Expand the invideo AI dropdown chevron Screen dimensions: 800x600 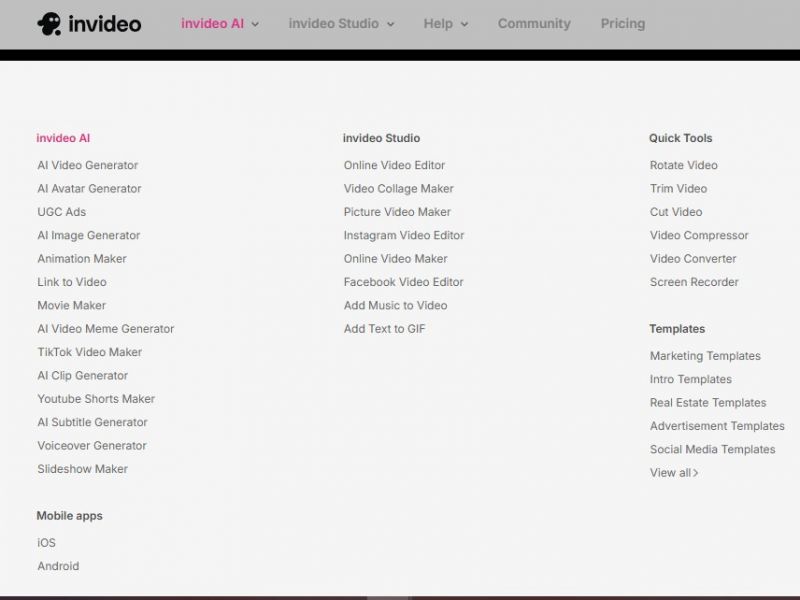point(255,24)
